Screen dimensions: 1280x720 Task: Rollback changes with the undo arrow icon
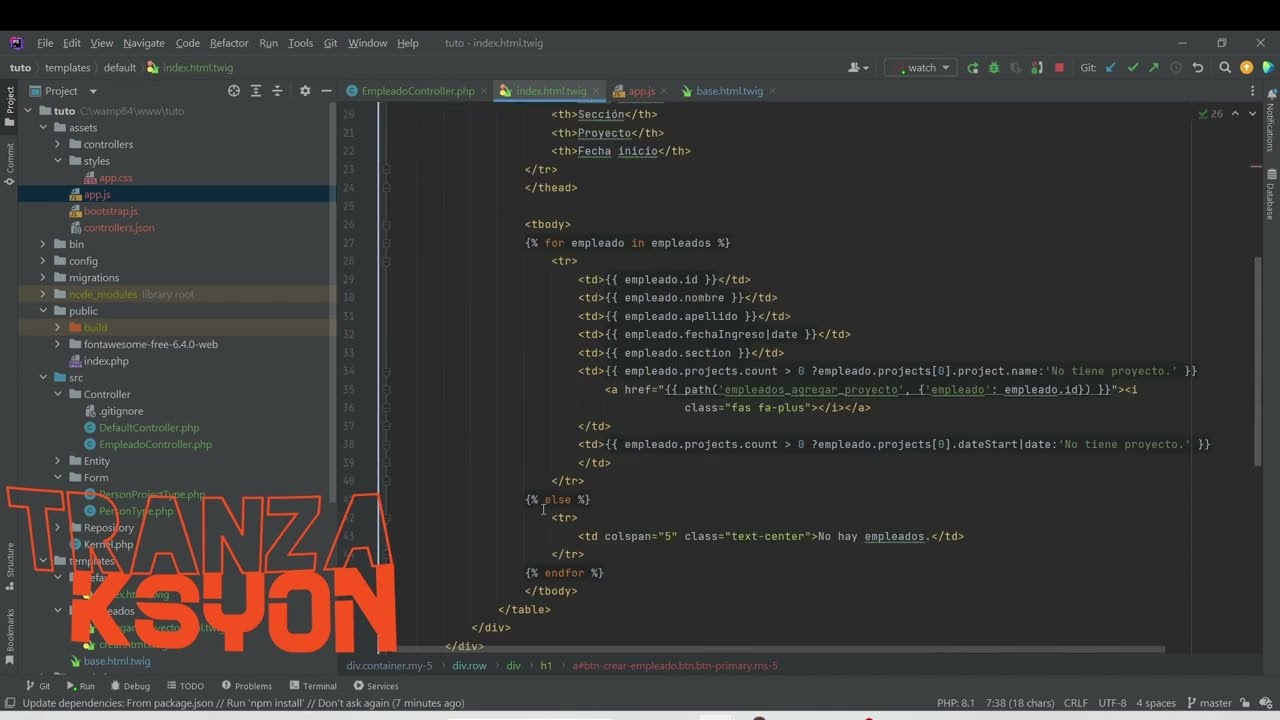click(1197, 68)
